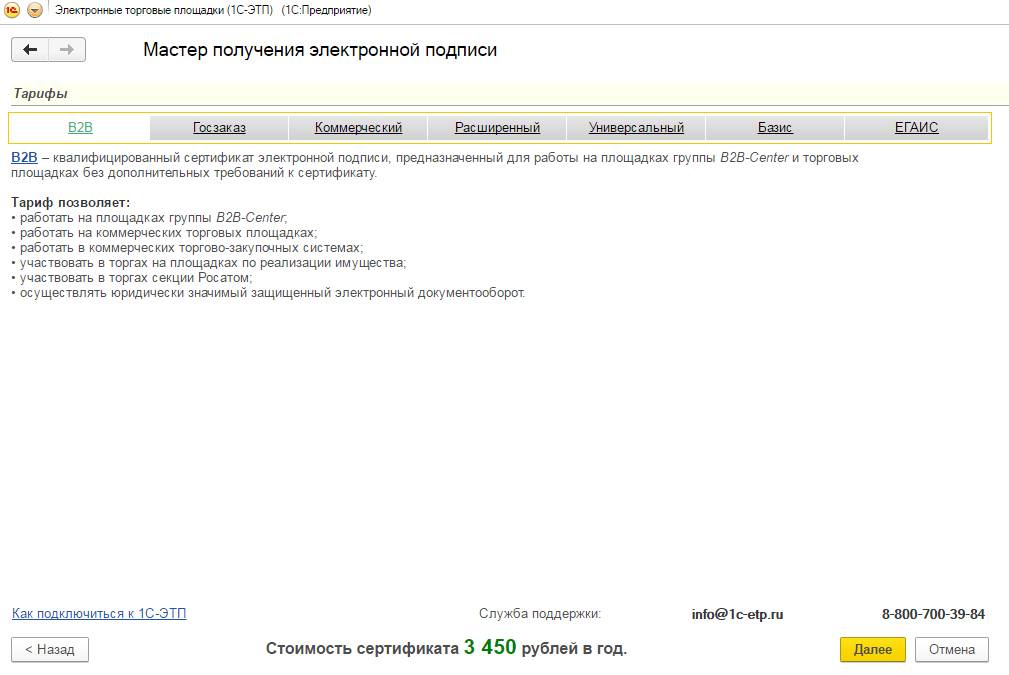Click the line 'работать на площадках группы B2B-Center'
1009x675 pixels.
(x=149, y=217)
